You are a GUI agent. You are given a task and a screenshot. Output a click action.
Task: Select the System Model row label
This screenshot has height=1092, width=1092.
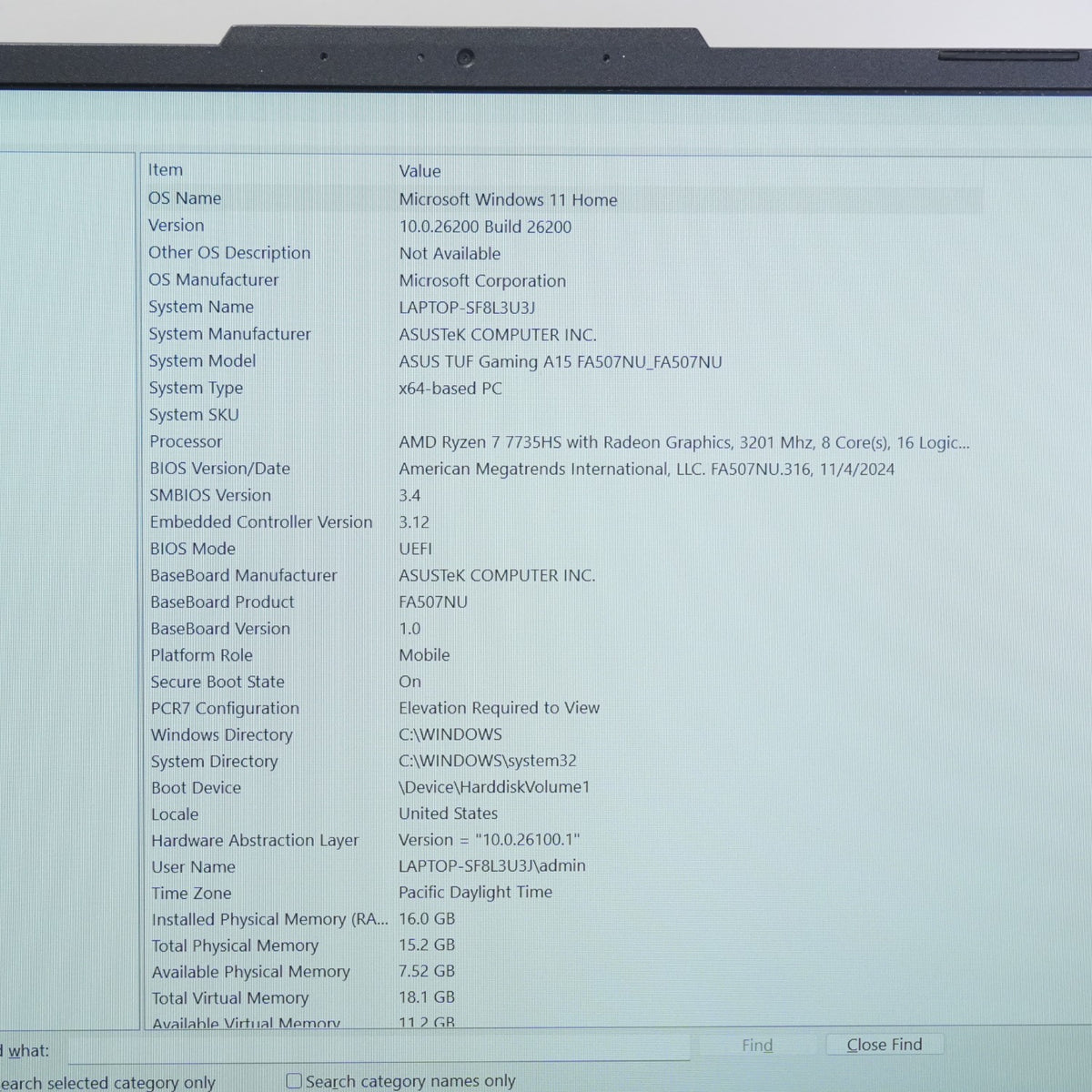[203, 361]
